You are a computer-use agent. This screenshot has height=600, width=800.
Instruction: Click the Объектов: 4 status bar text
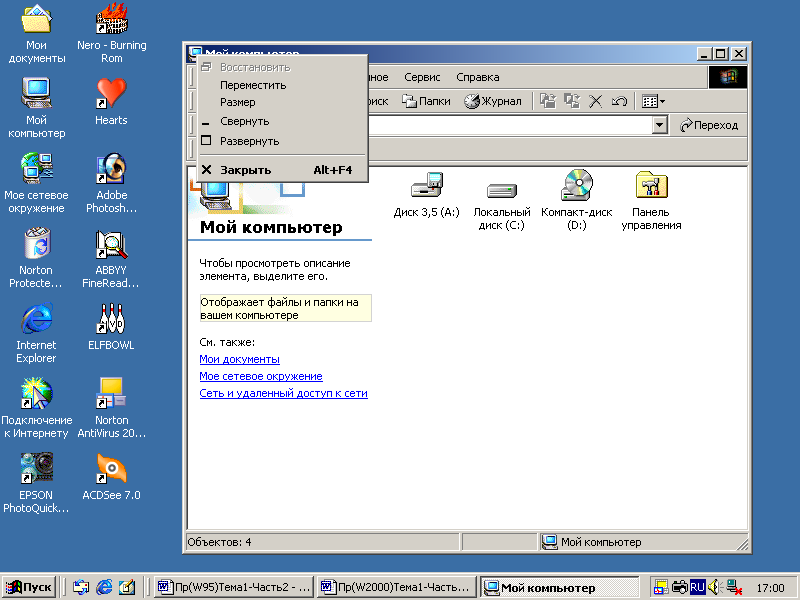click(x=219, y=542)
